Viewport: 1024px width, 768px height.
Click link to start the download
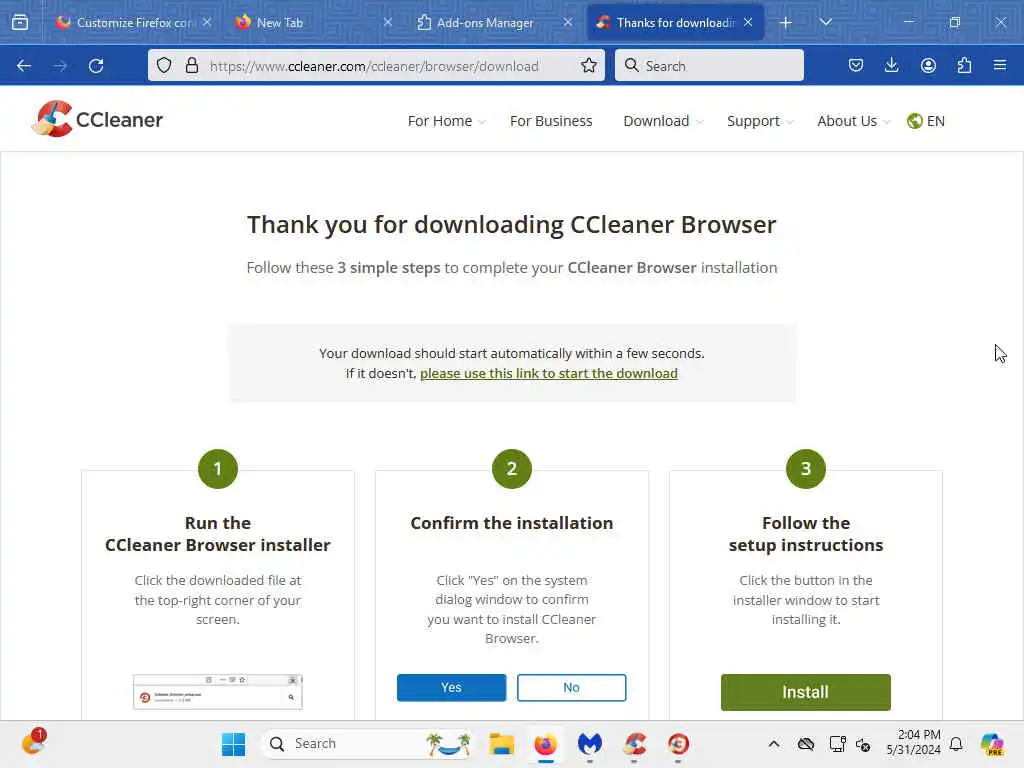click(549, 374)
